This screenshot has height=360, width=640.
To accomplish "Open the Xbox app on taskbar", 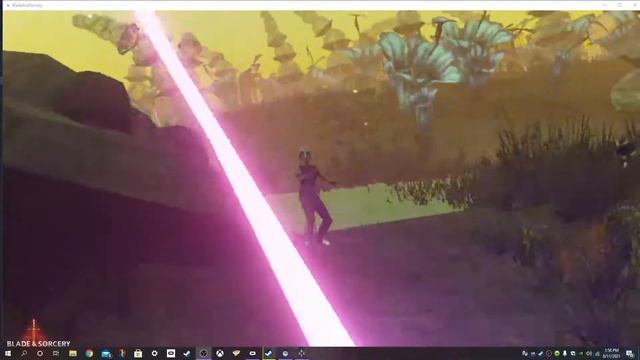I will point(220,353).
